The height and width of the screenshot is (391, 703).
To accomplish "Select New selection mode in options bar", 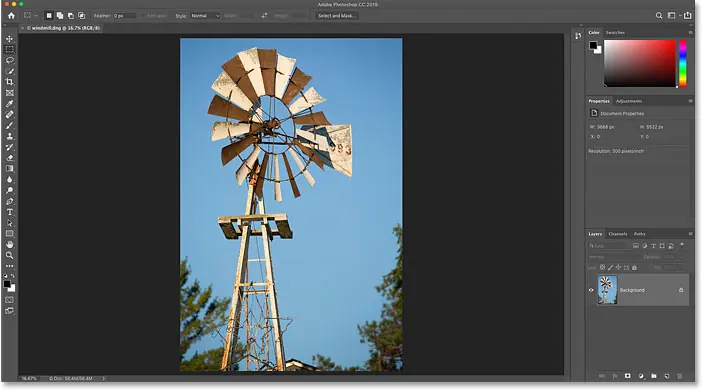I will click(x=49, y=16).
